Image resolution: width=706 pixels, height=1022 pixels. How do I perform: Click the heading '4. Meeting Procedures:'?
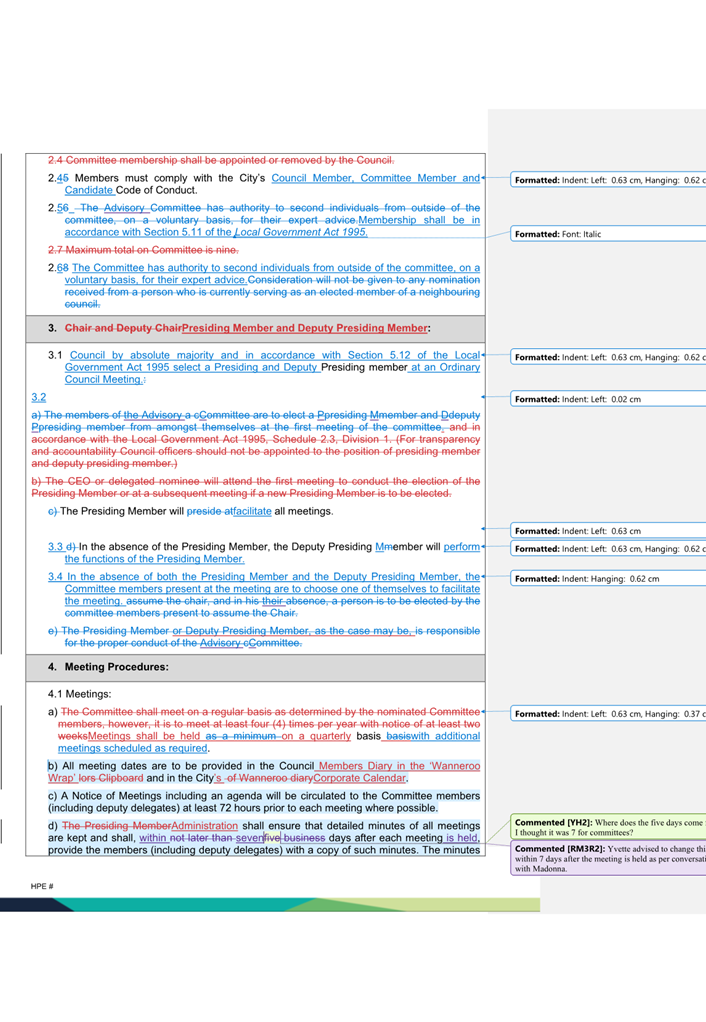point(108,667)
